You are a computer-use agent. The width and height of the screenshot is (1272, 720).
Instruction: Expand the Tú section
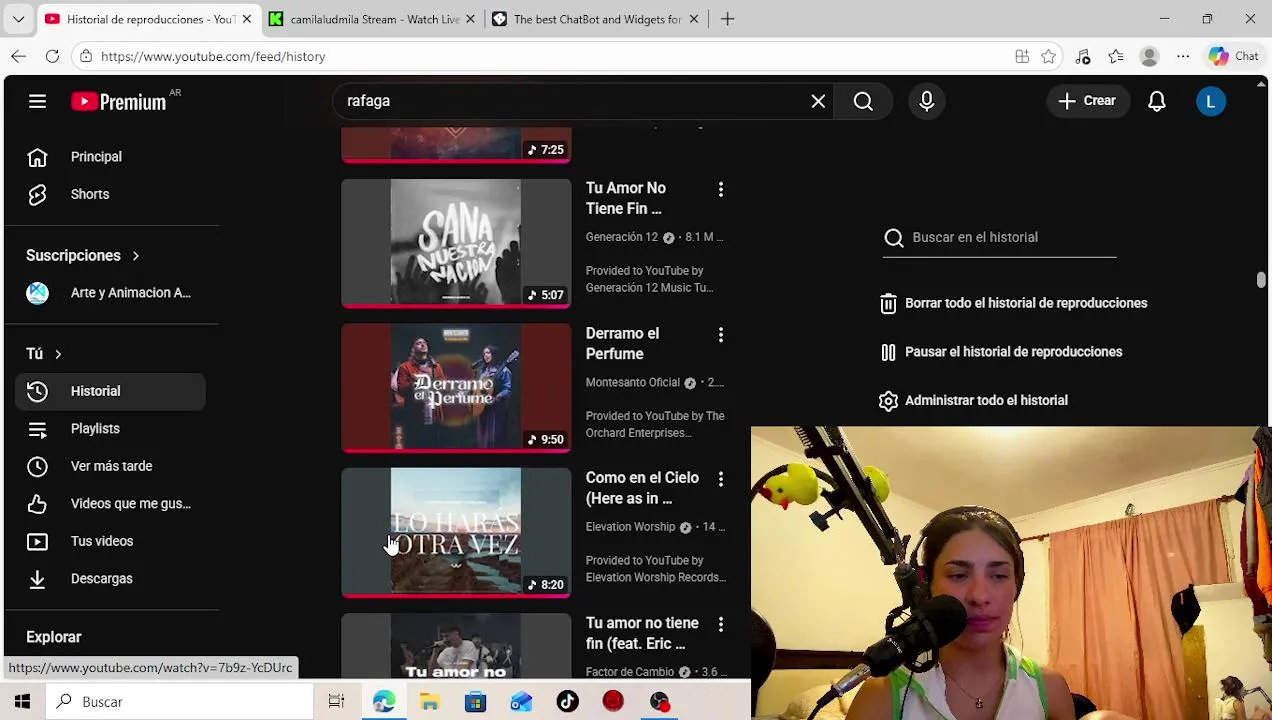coord(44,353)
